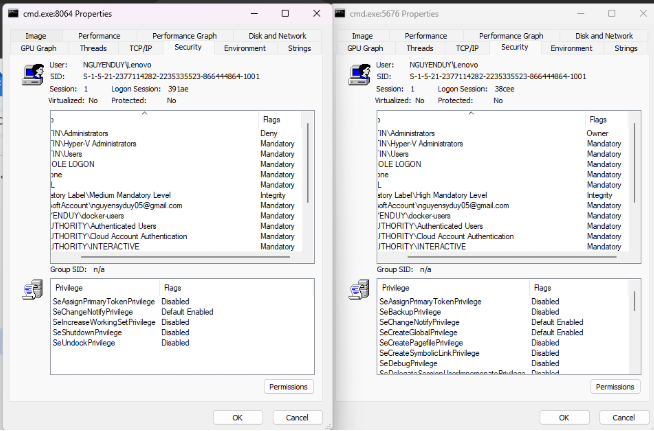The image size is (654, 431).
Task: Click cmd icon in cmd.exe:8064 title bar
Action: (x=13, y=13)
